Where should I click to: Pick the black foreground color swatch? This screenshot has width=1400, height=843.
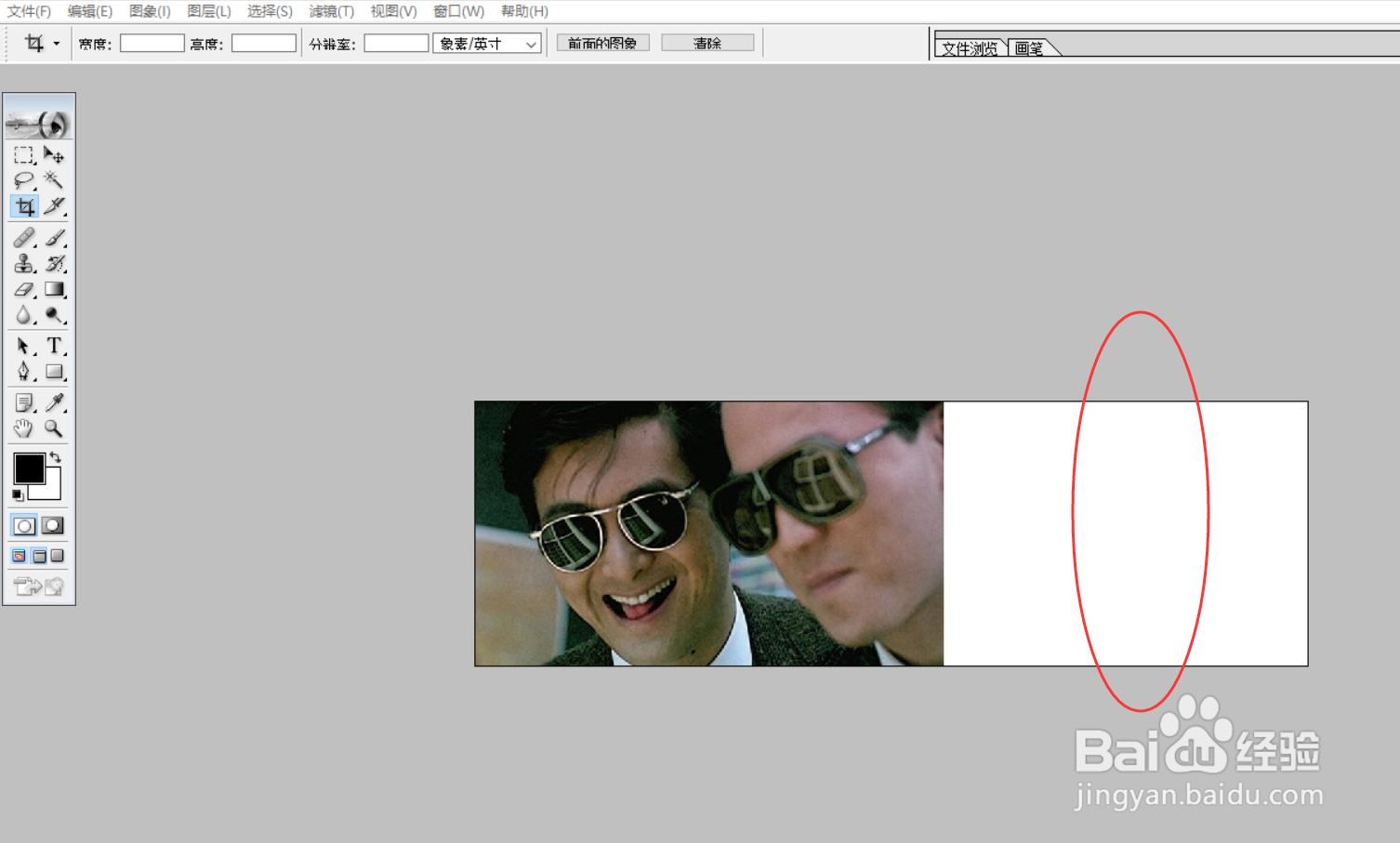28,468
